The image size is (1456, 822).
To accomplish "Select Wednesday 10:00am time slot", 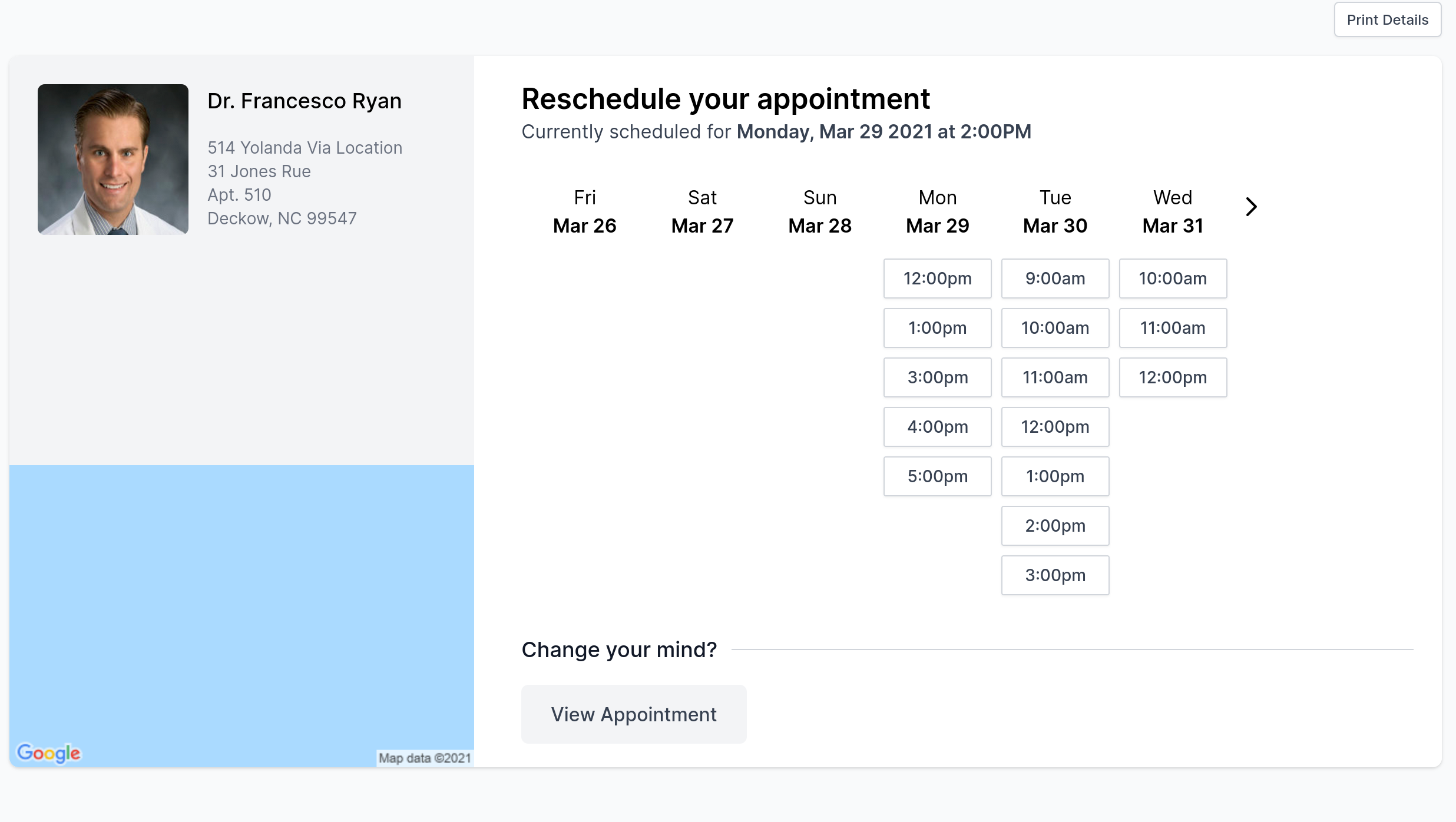I will tap(1173, 279).
